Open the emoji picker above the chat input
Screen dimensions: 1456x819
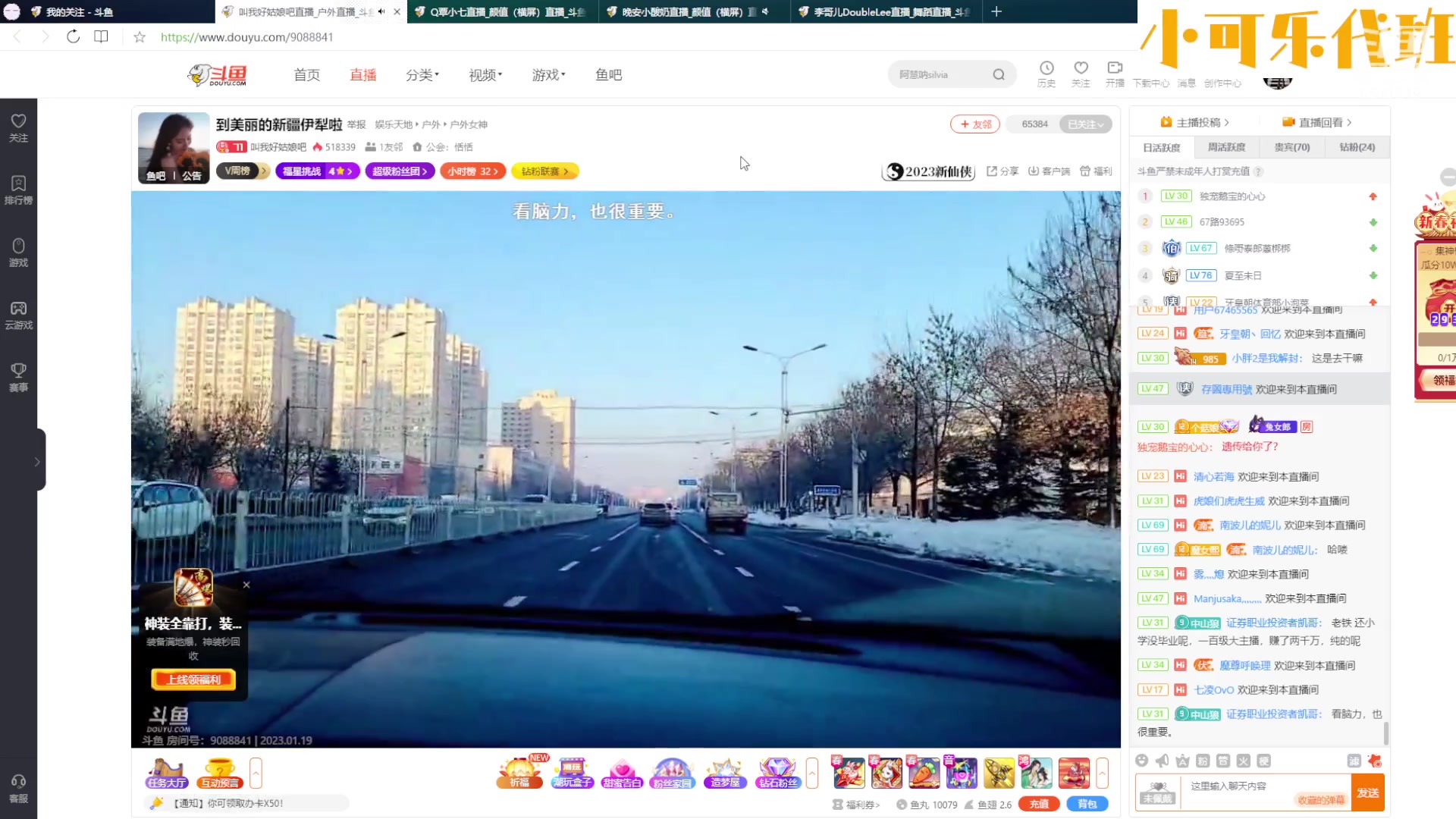coord(1144,761)
